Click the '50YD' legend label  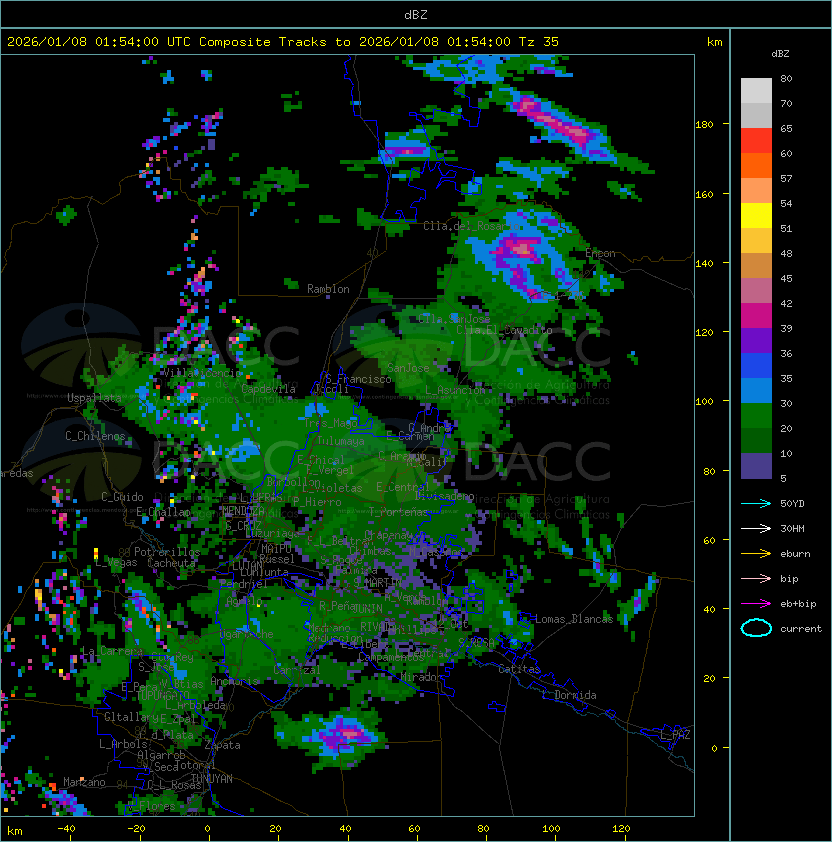click(792, 504)
